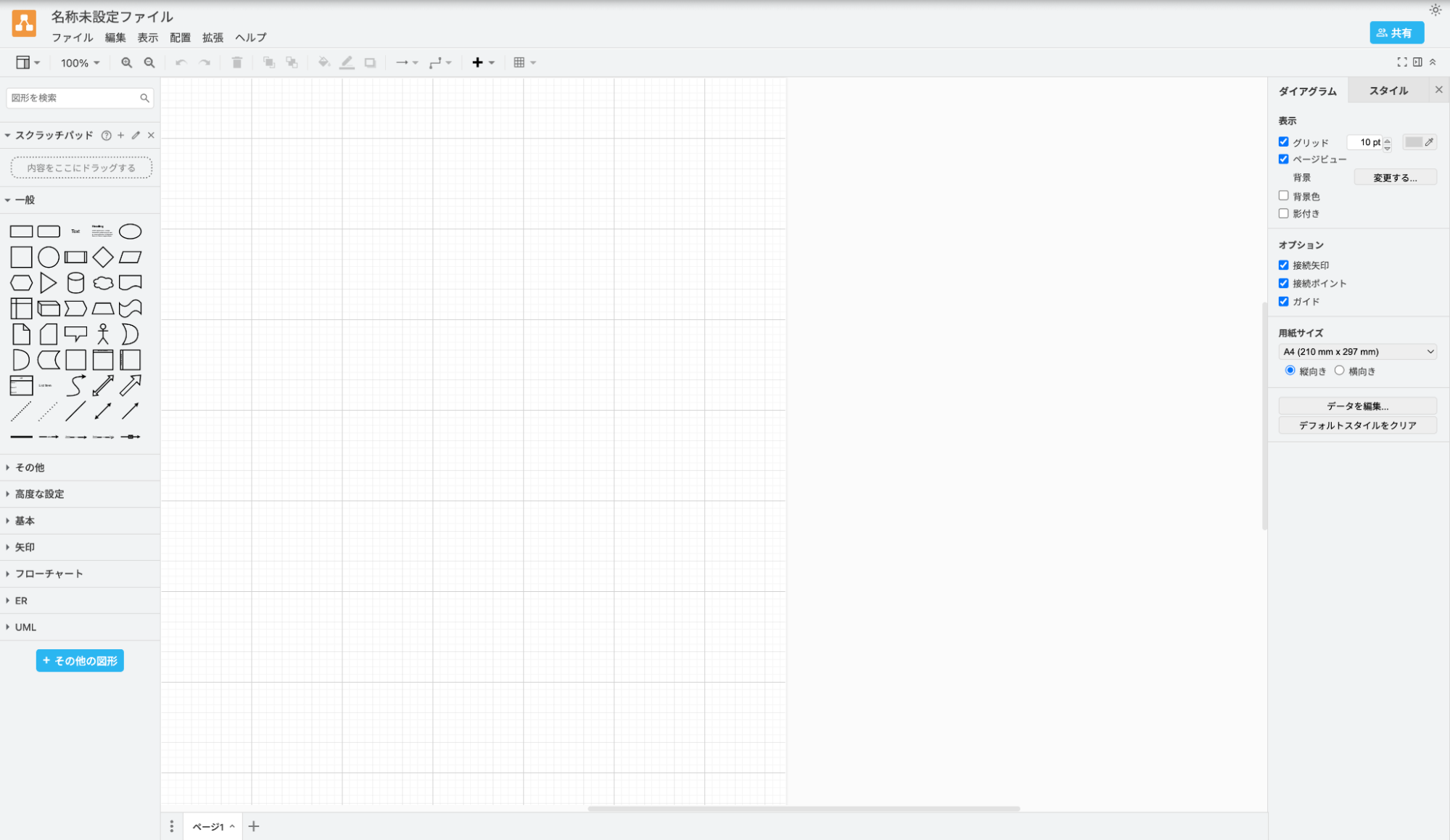
Task: Click the その他の図形 button
Action: pos(80,661)
